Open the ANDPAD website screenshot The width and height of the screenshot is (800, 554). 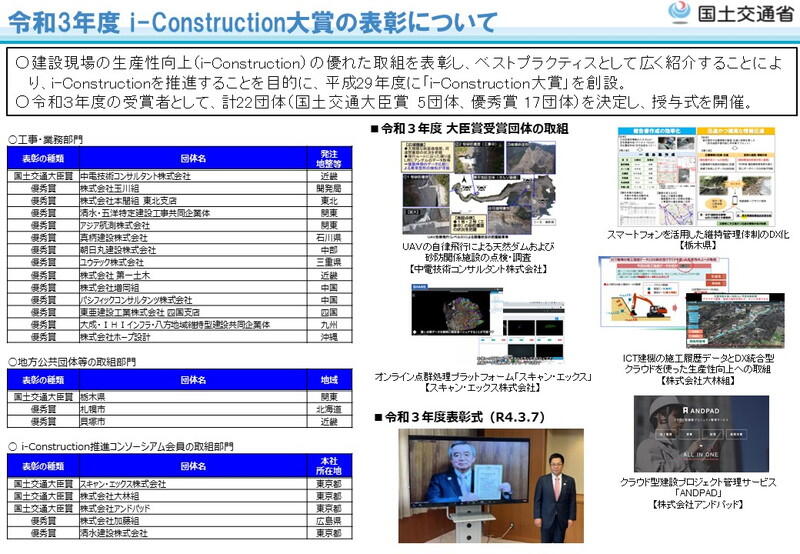pos(701,434)
